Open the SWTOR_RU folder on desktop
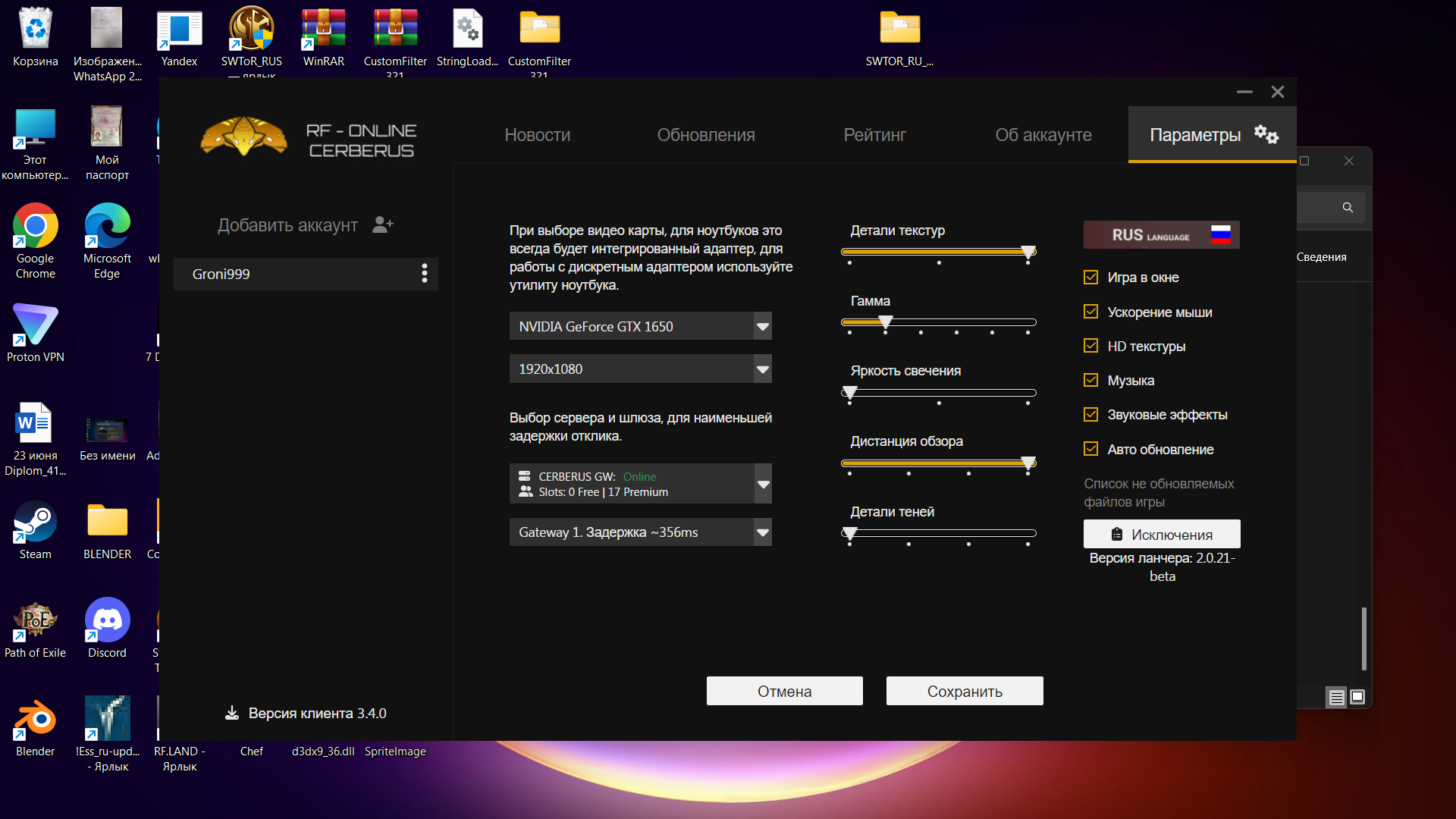Screen dimensions: 1456x819 point(899,38)
